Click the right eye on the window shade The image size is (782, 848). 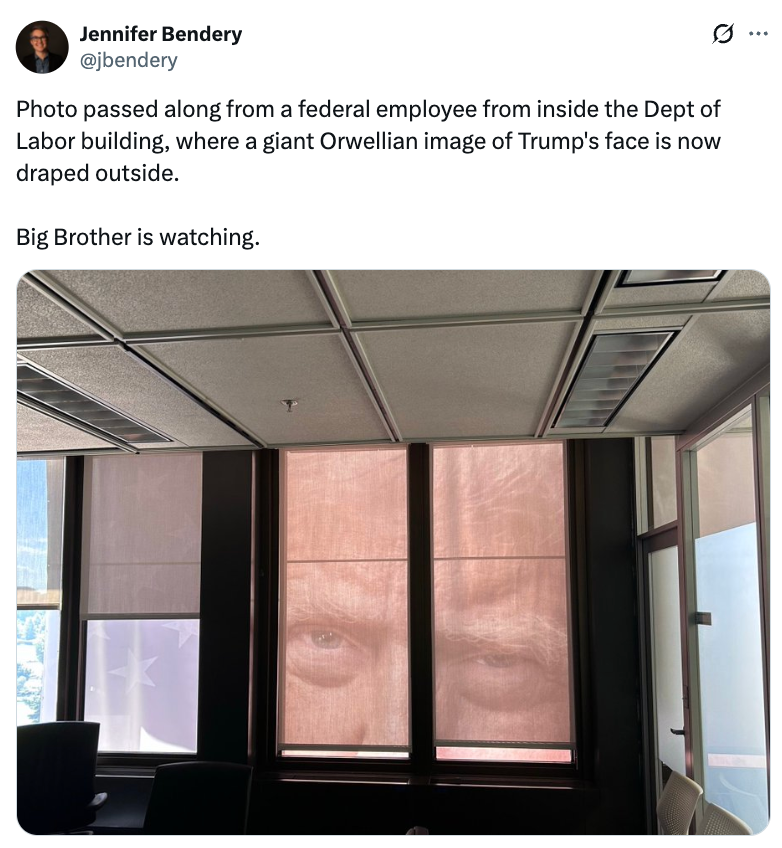(494, 659)
